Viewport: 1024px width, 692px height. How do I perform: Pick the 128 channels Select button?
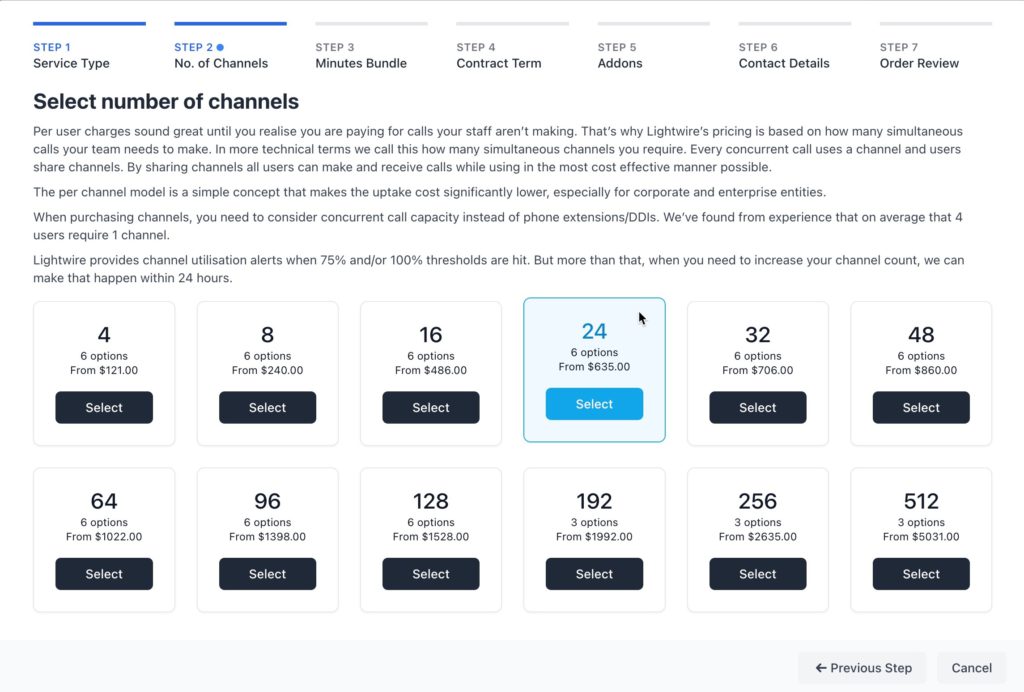[x=431, y=574]
